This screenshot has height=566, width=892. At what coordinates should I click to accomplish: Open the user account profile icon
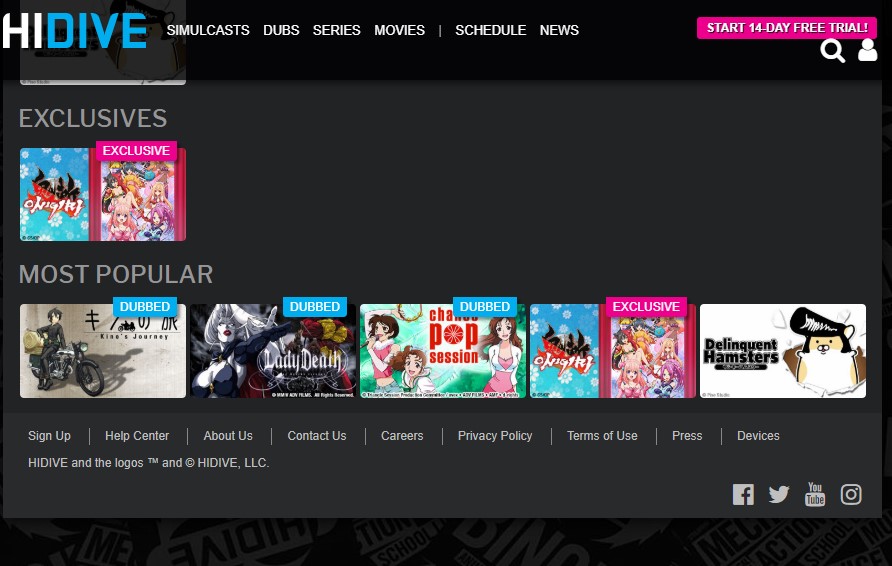click(x=868, y=50)
